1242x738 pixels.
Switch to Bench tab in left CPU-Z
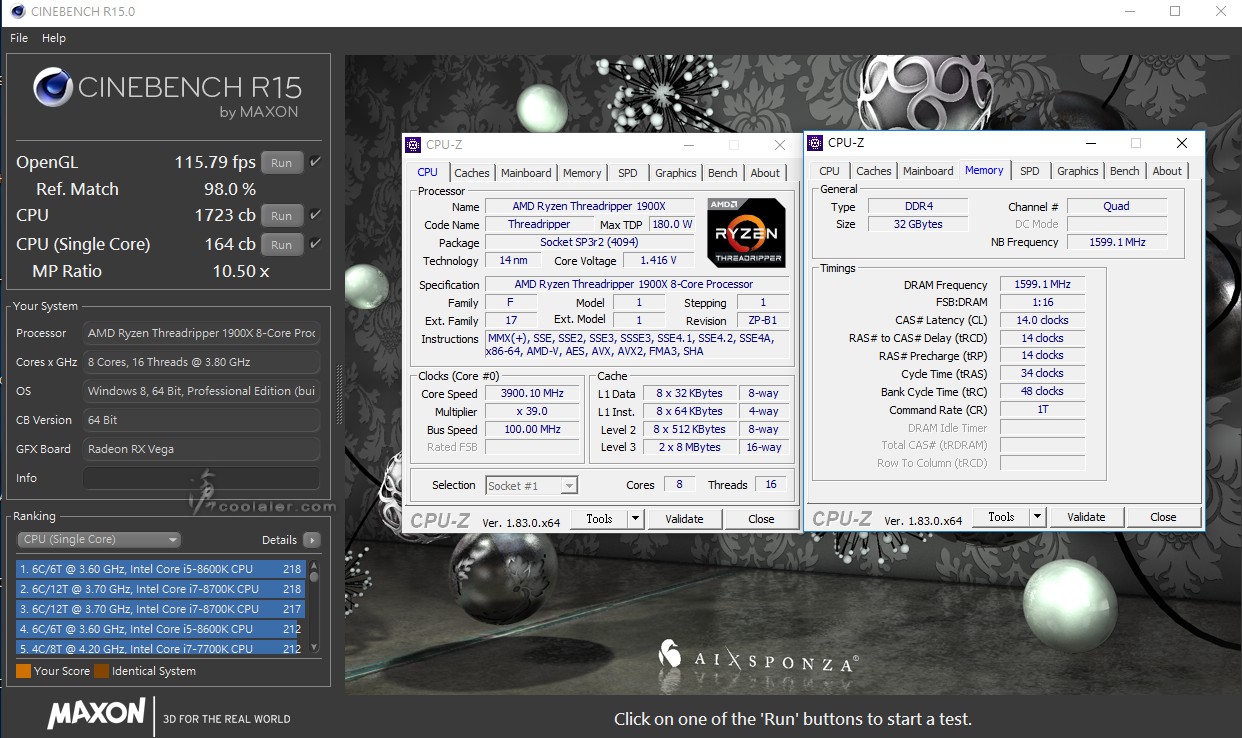tap(723, 173)
